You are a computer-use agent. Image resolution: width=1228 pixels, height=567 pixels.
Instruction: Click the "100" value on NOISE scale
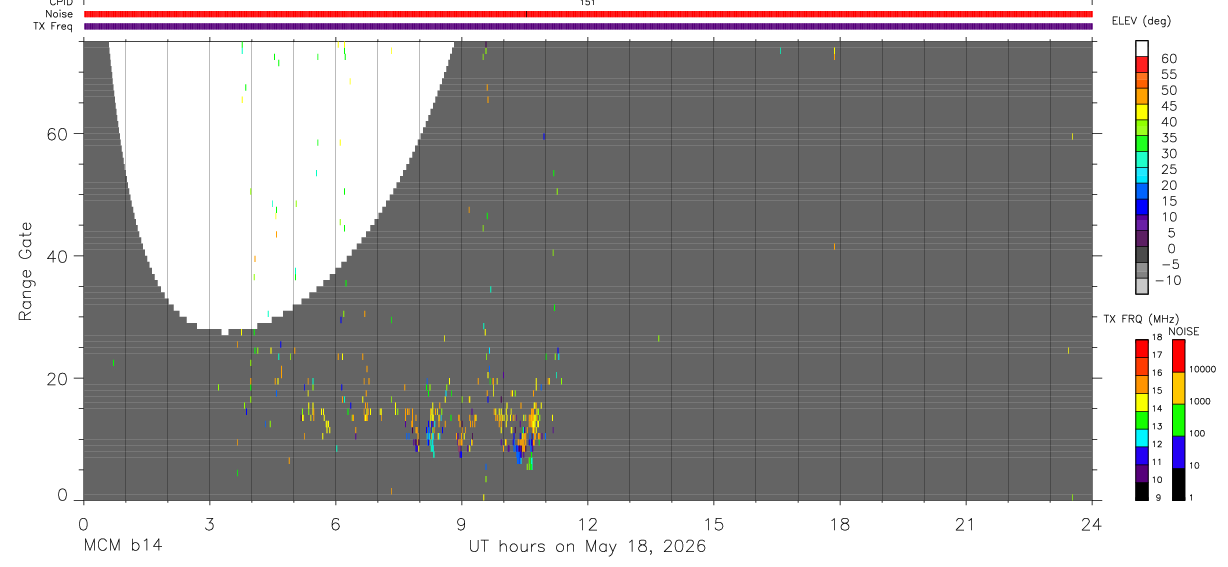(1198, 434)
